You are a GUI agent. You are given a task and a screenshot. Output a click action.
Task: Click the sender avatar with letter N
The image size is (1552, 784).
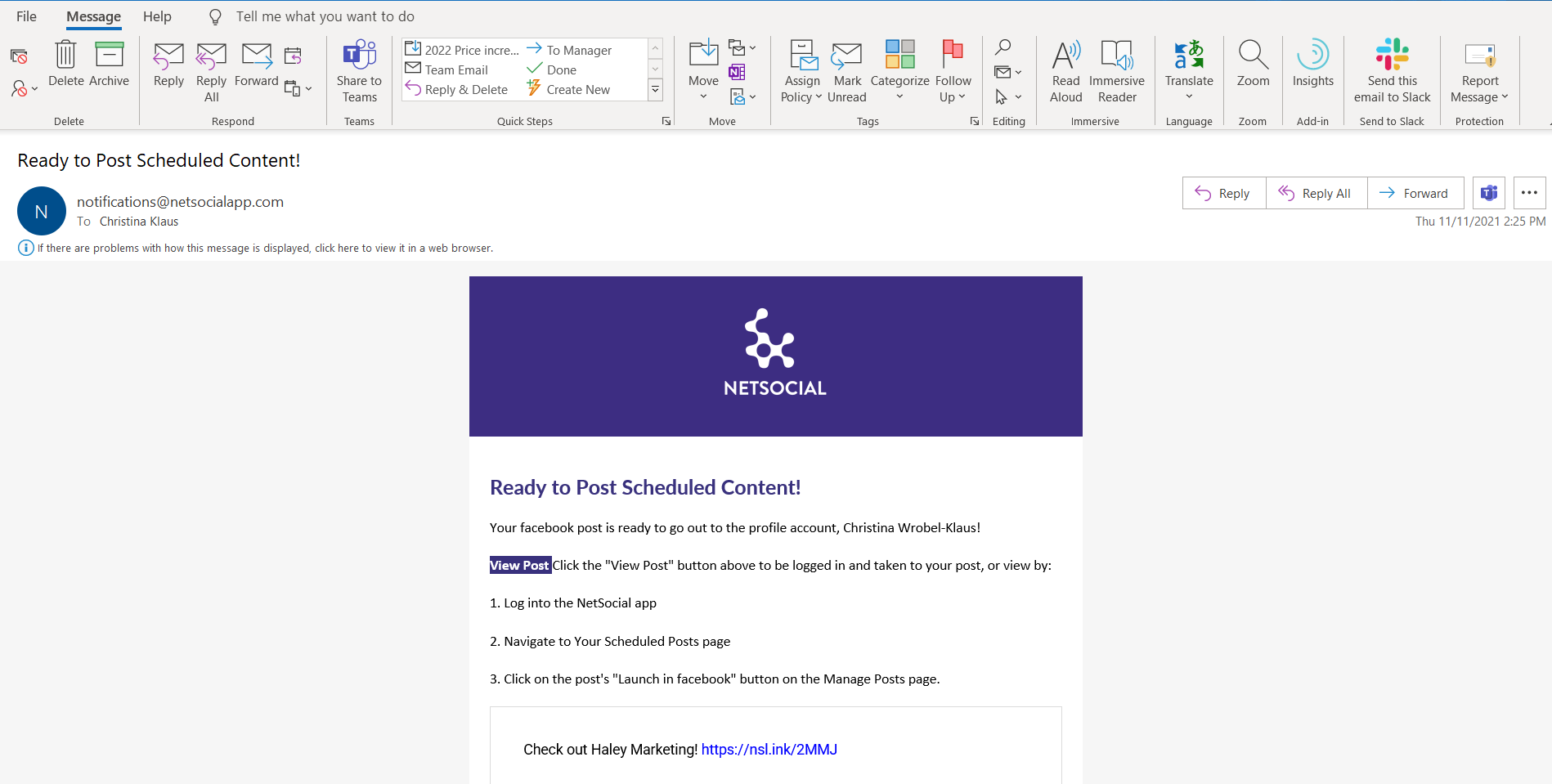pos(42,211)
